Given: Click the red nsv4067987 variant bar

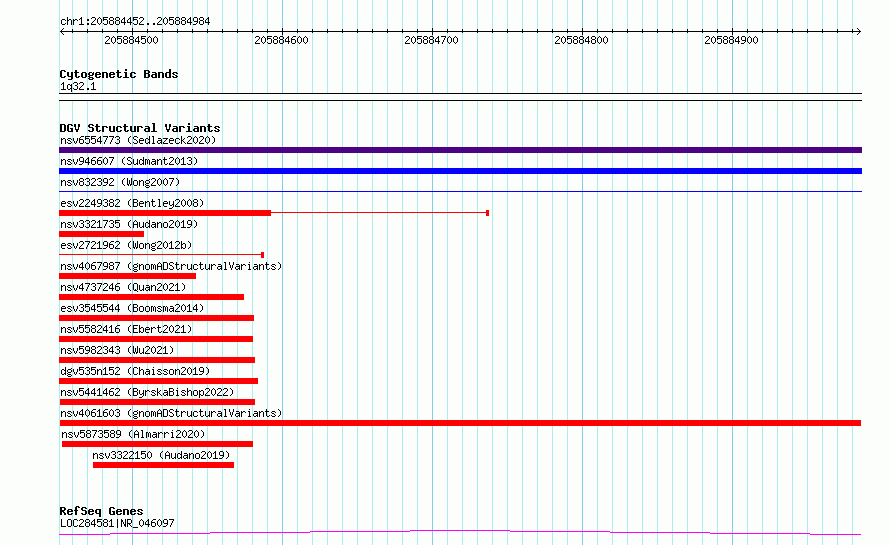Looking at the screenshot, I should [x=128, y=276].
